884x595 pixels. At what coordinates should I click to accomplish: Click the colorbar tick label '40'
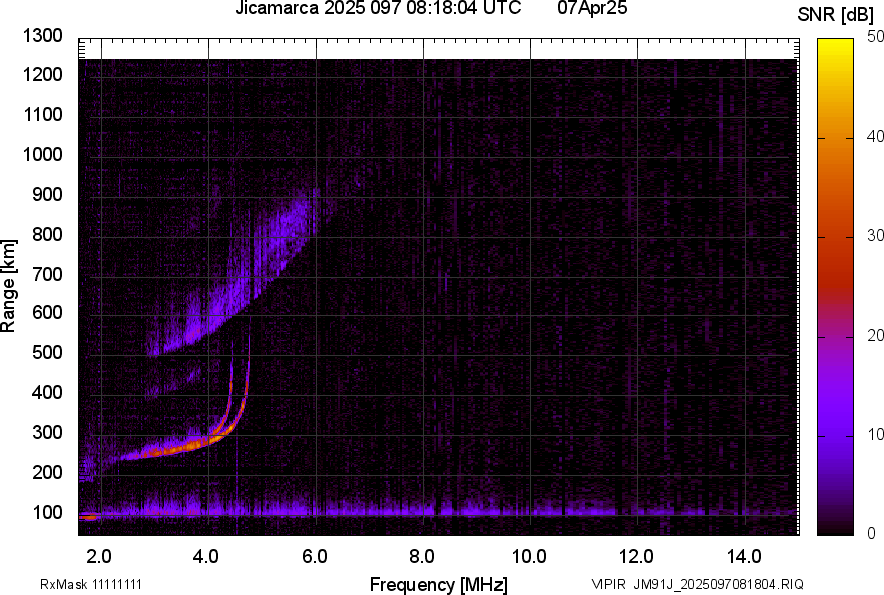[x=876, y=136]
